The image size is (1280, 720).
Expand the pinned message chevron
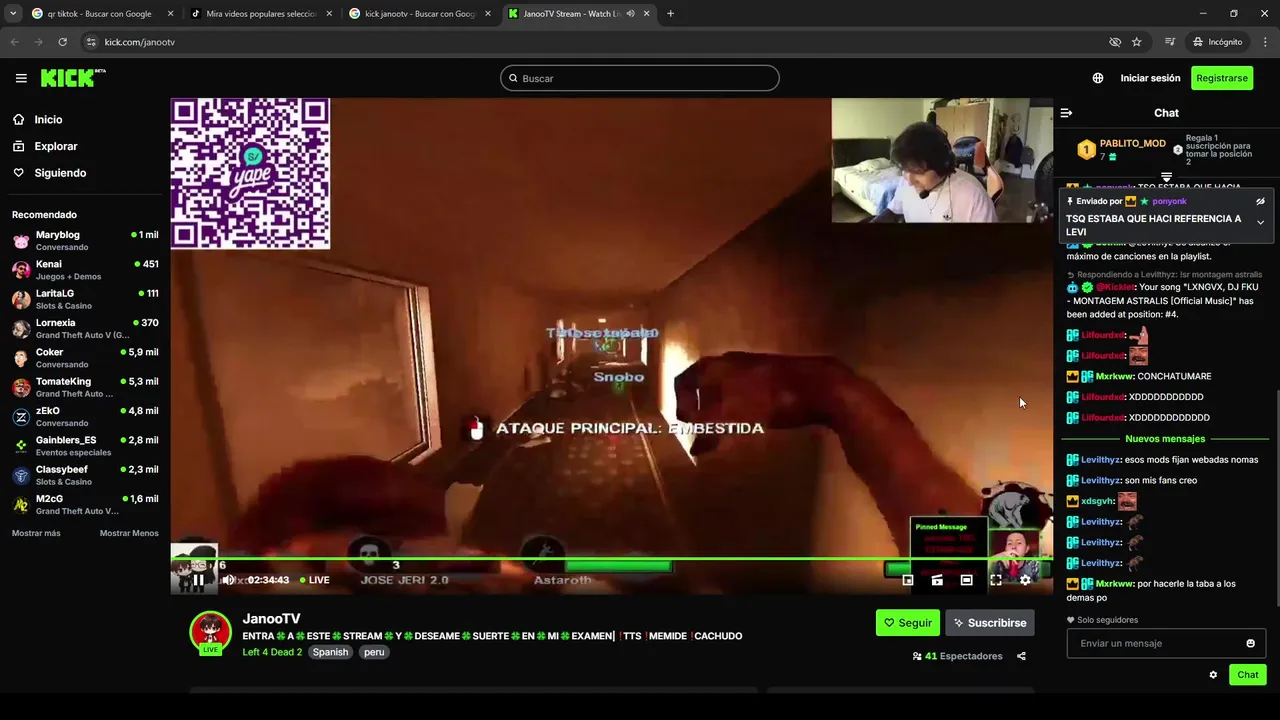[1260, 222]
